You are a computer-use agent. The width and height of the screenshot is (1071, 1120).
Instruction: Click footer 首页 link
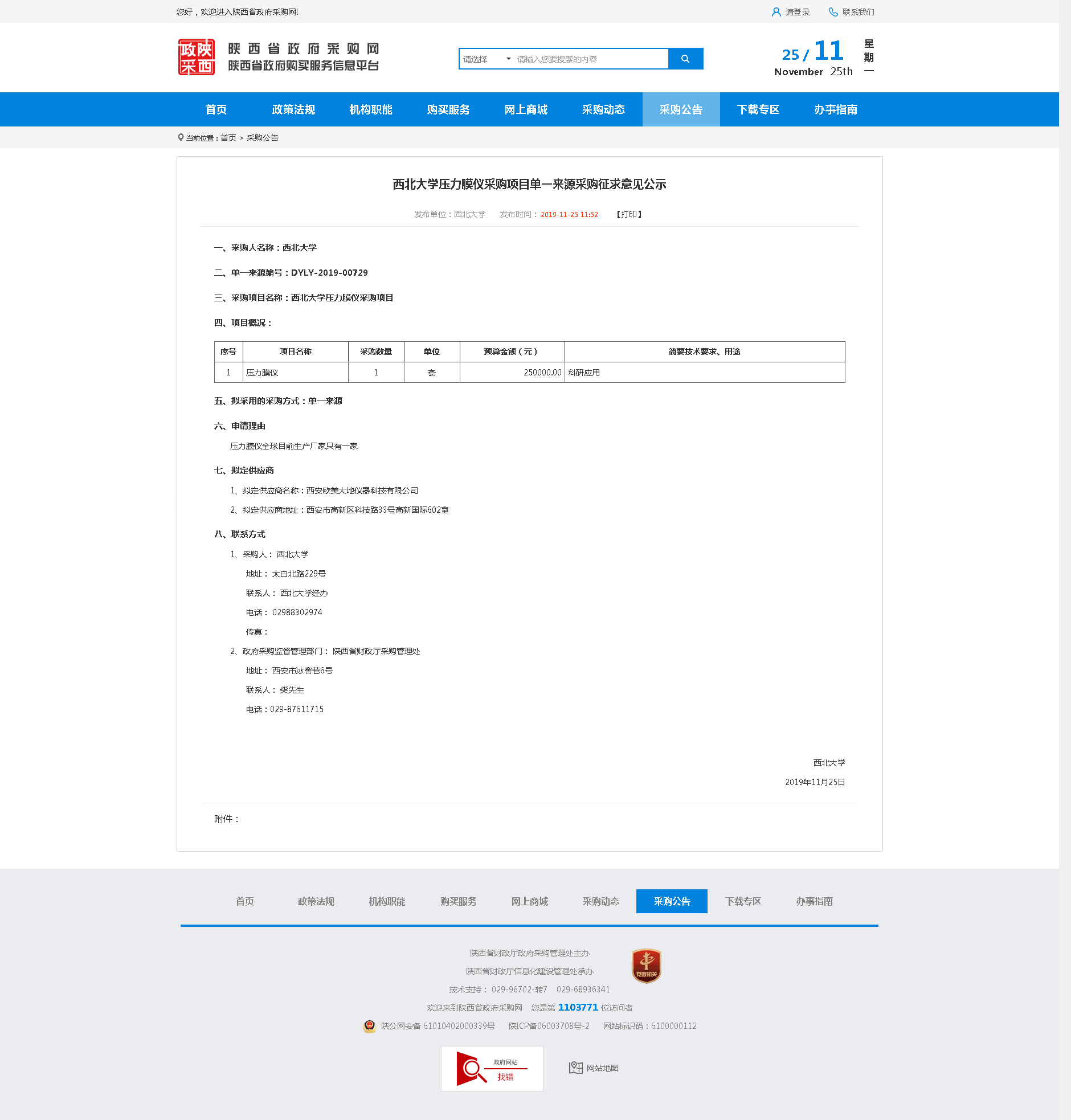(x=245, y=901)
